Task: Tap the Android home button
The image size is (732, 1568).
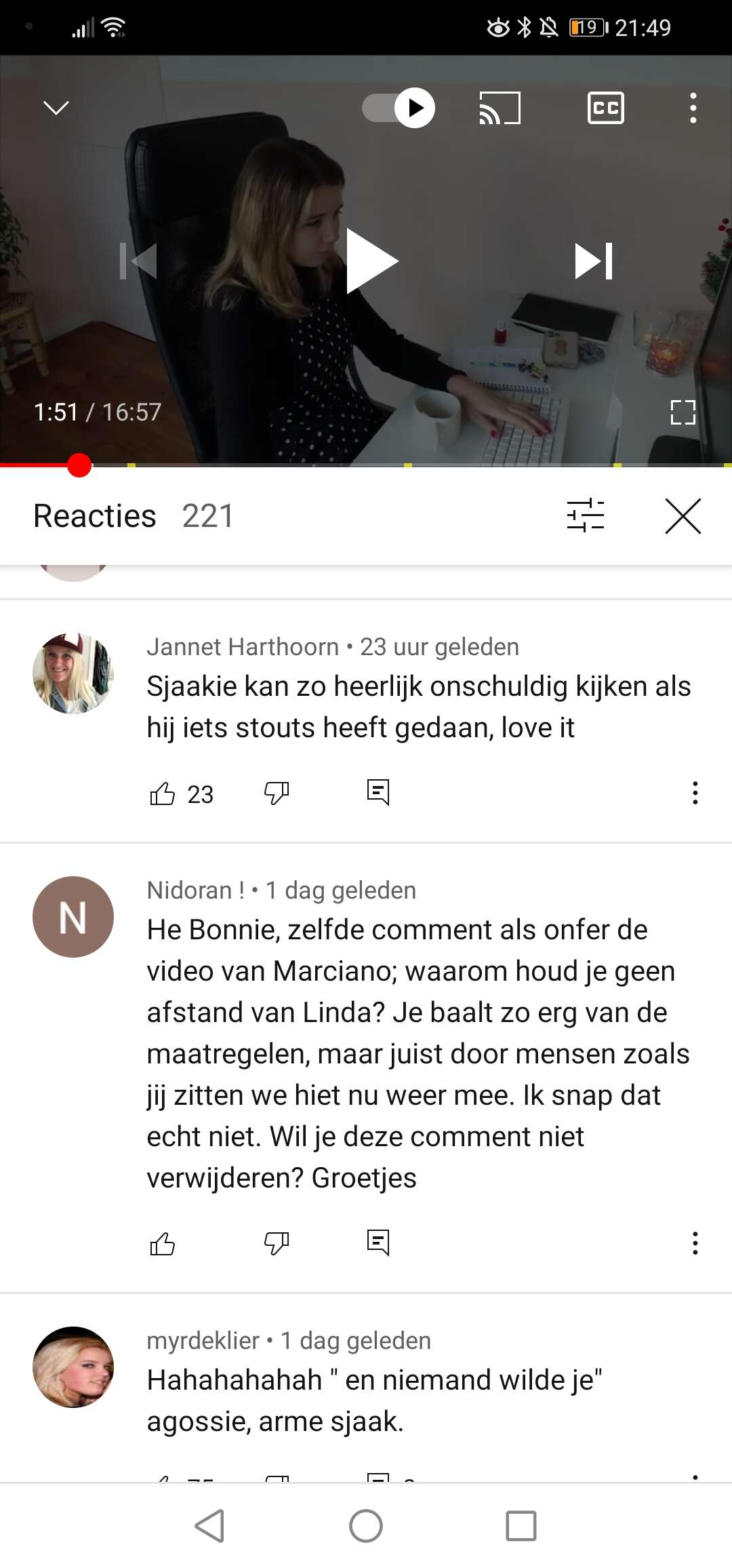Action: [366, 1526]
